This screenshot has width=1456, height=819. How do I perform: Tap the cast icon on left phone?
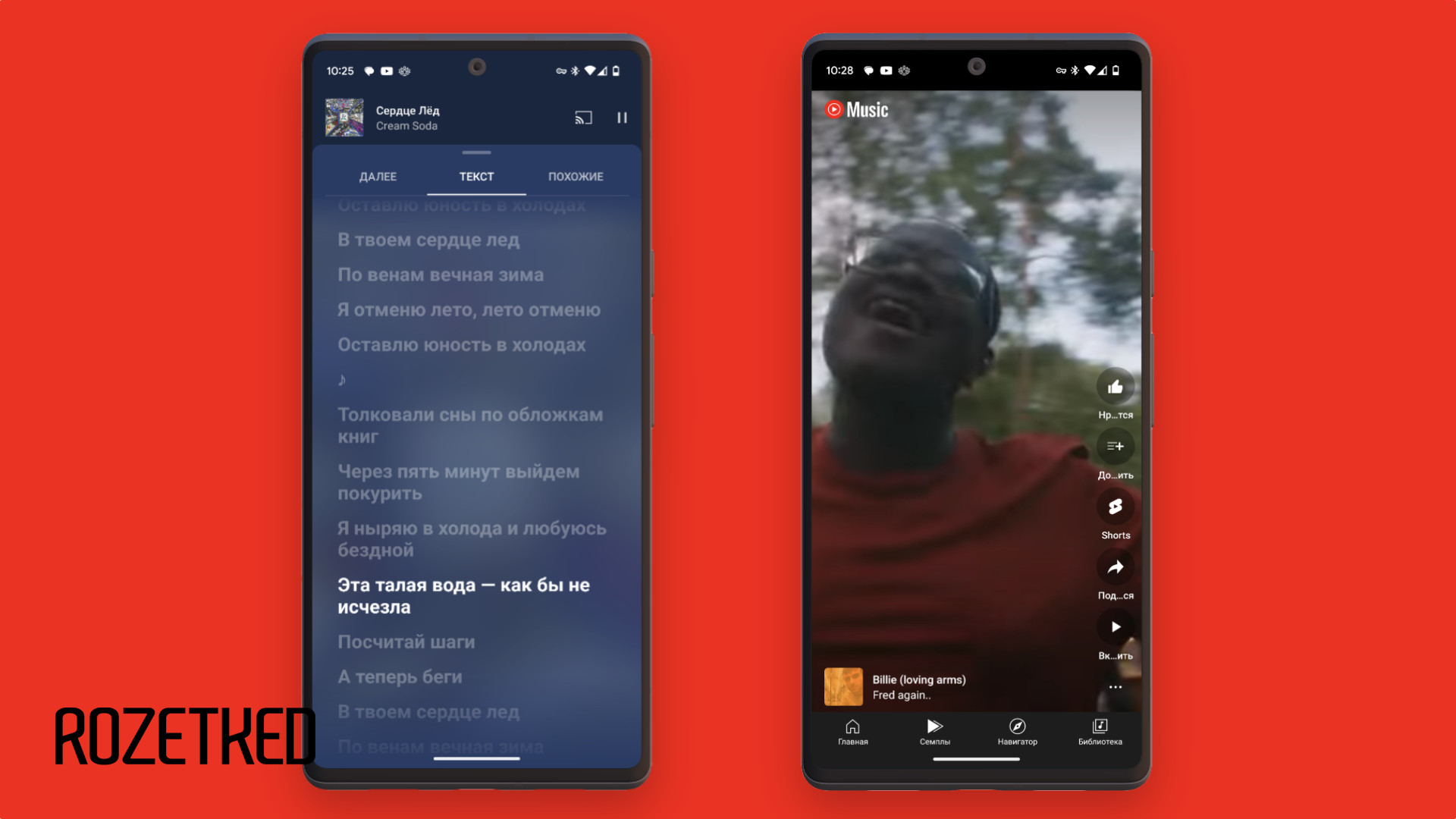(583, 117)
